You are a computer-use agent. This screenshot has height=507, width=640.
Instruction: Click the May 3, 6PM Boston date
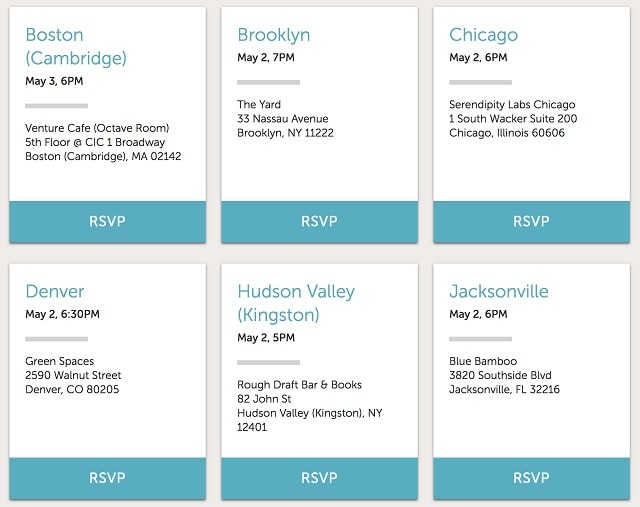54,81
